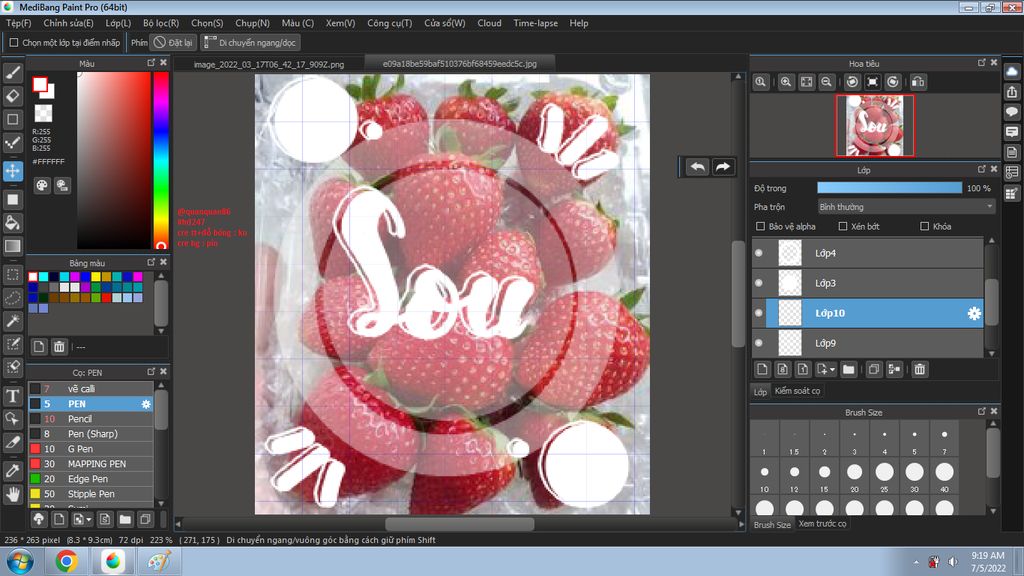Open PEN brush settings gear
The image size is (1024, 576).
click(x=146, y=404)
